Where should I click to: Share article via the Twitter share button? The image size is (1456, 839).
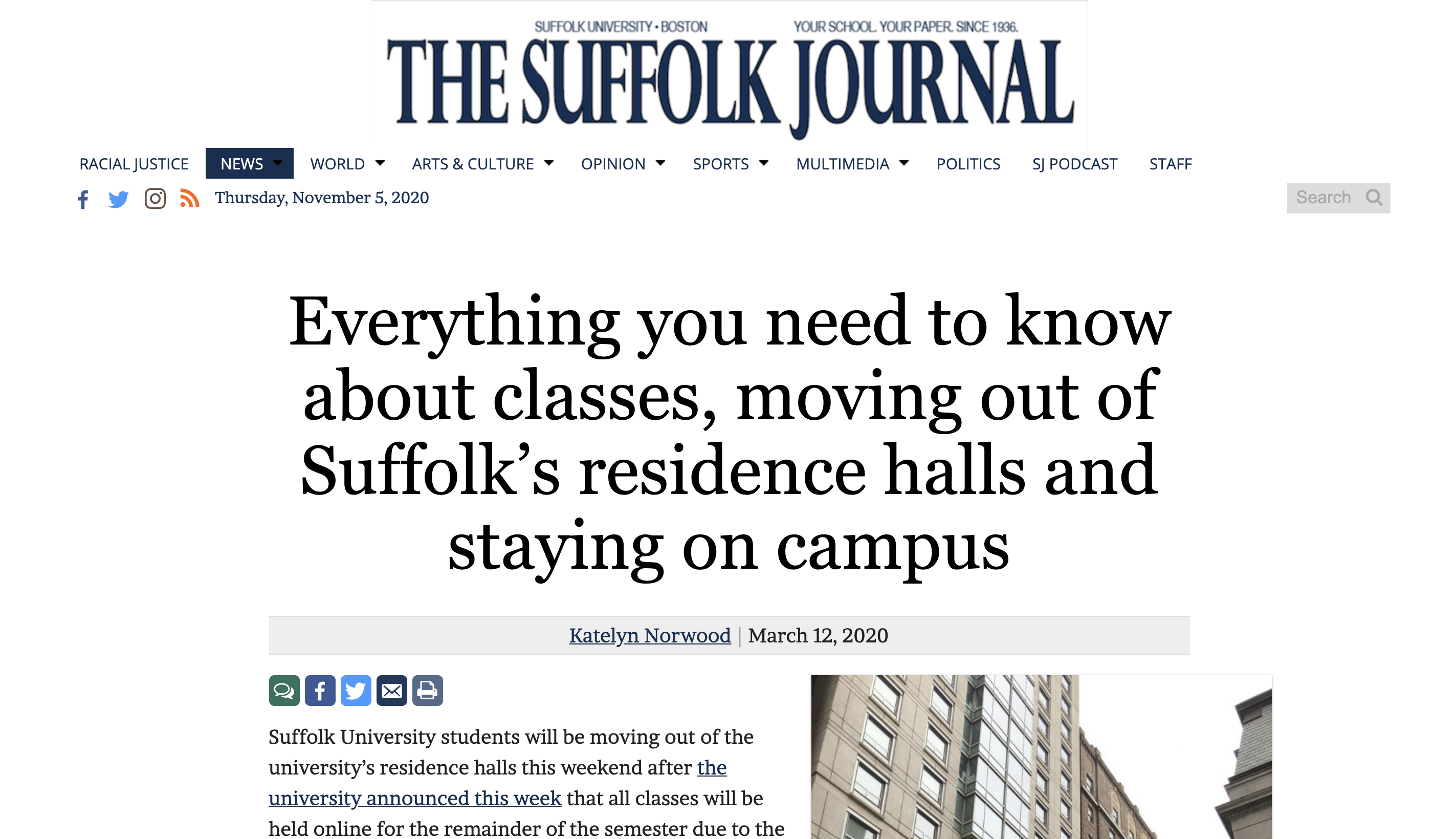(356, 691)
